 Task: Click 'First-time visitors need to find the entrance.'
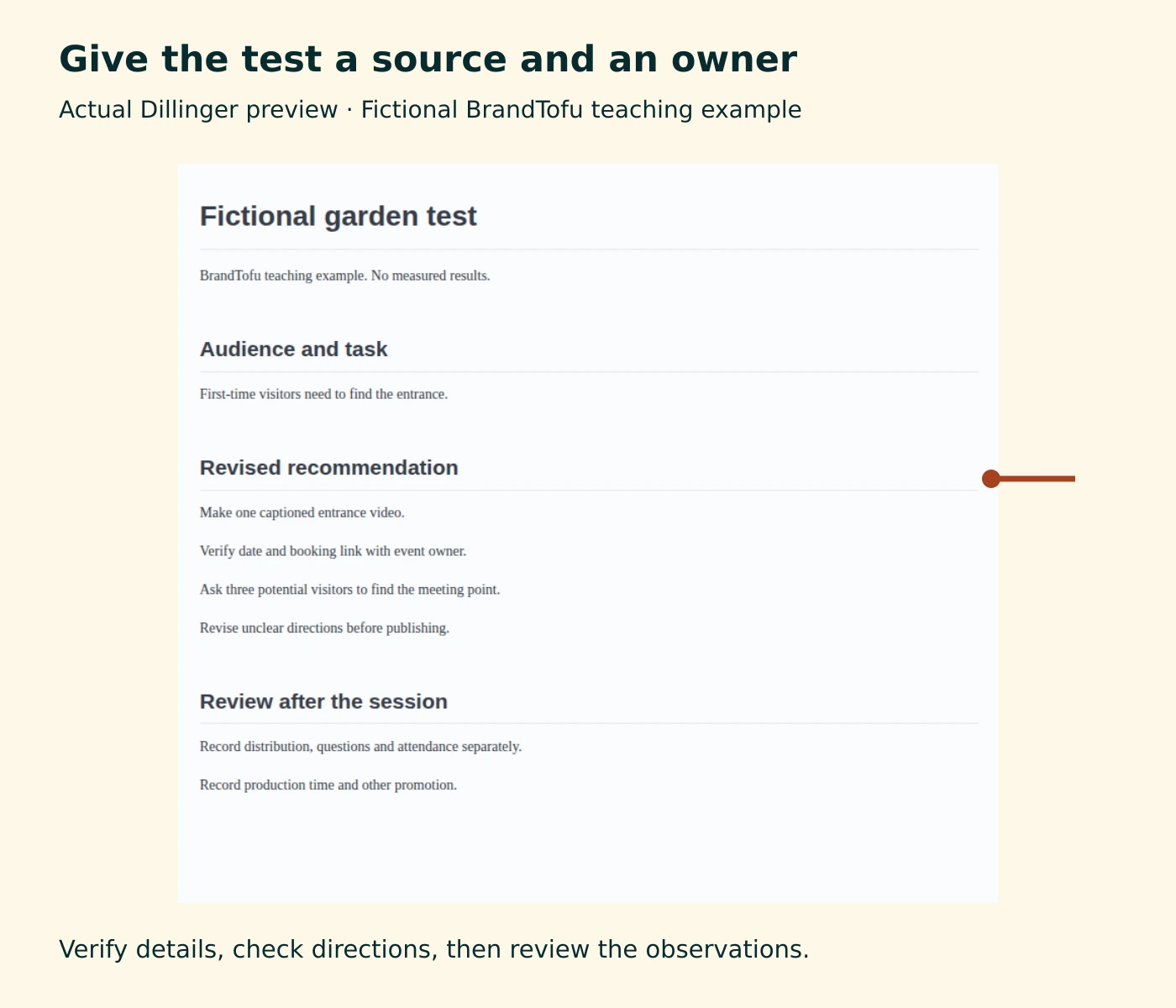(x=323, y=394)
